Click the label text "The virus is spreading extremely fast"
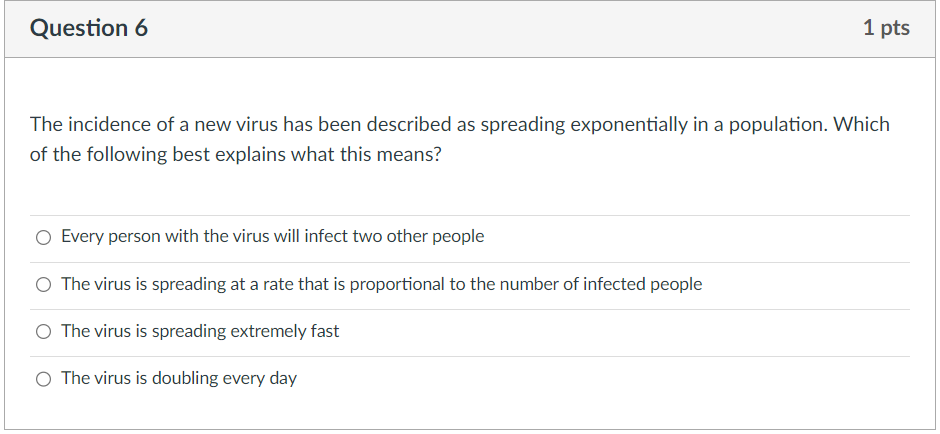 [x=200, y=331]
